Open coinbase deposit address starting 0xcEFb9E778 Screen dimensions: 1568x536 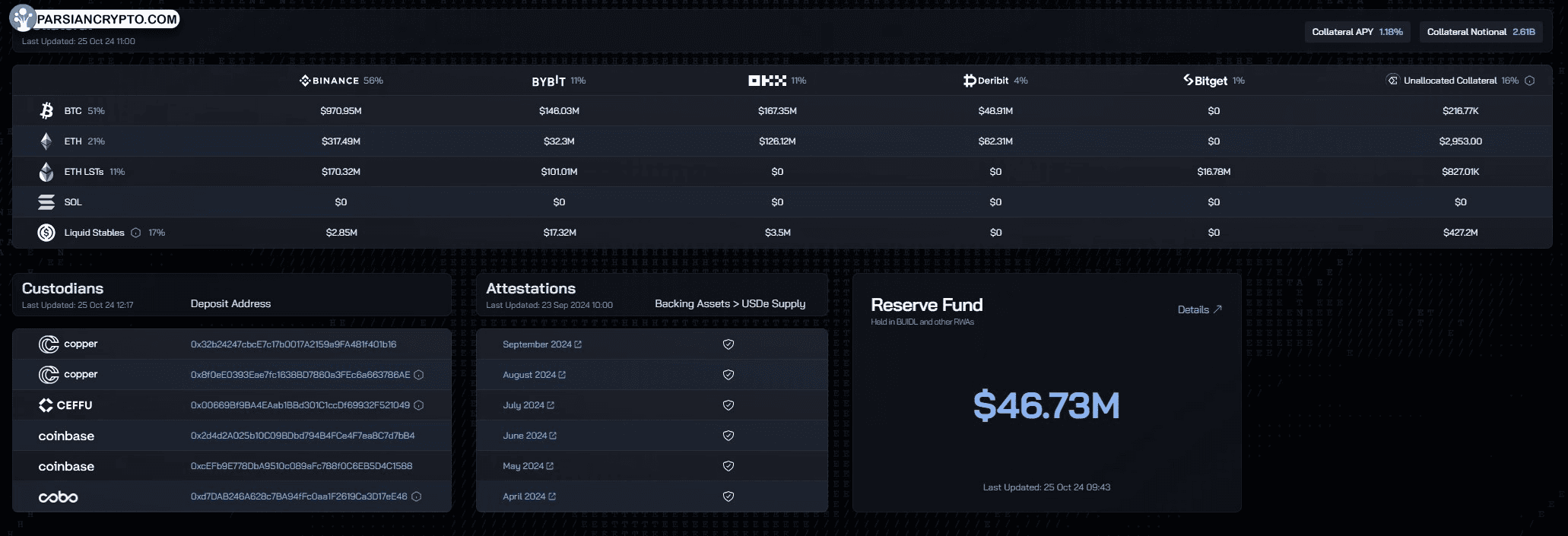(301, 466)
